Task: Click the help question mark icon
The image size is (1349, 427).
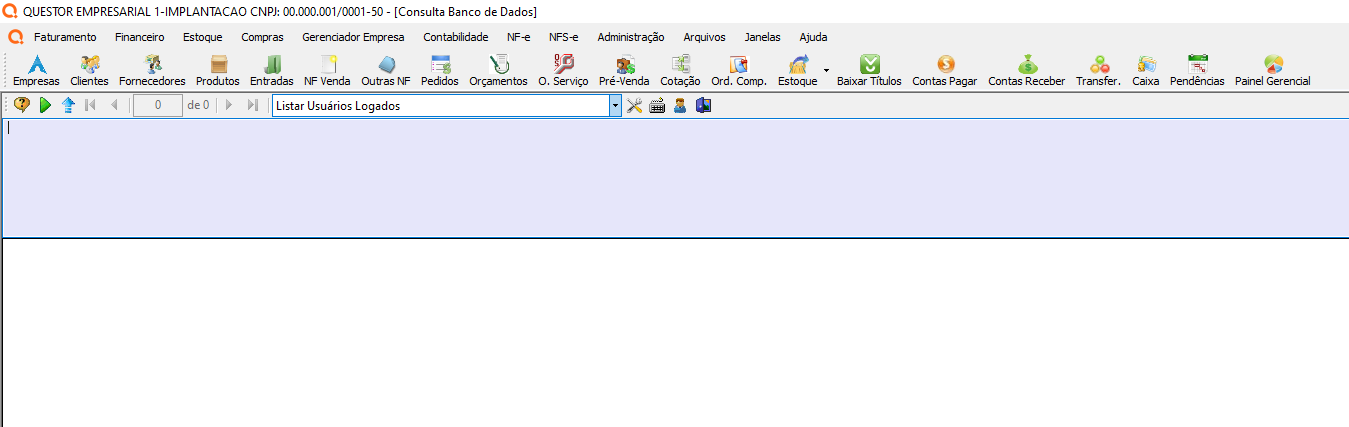Action: point(22,105)
